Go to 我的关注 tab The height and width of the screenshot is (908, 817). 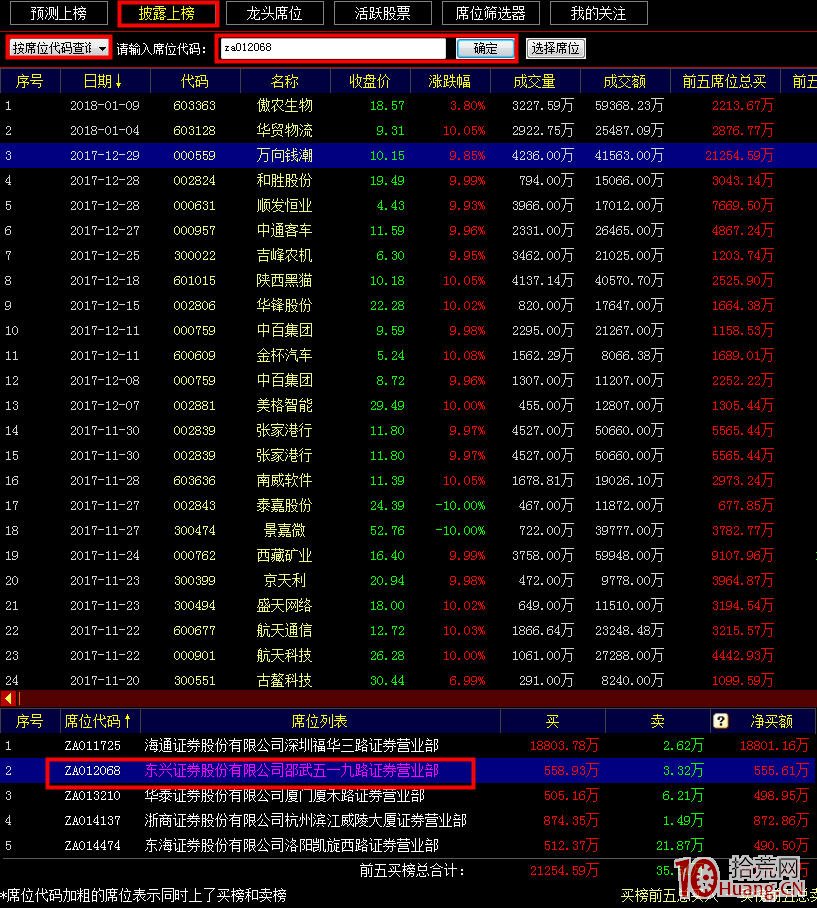point(599,13)
